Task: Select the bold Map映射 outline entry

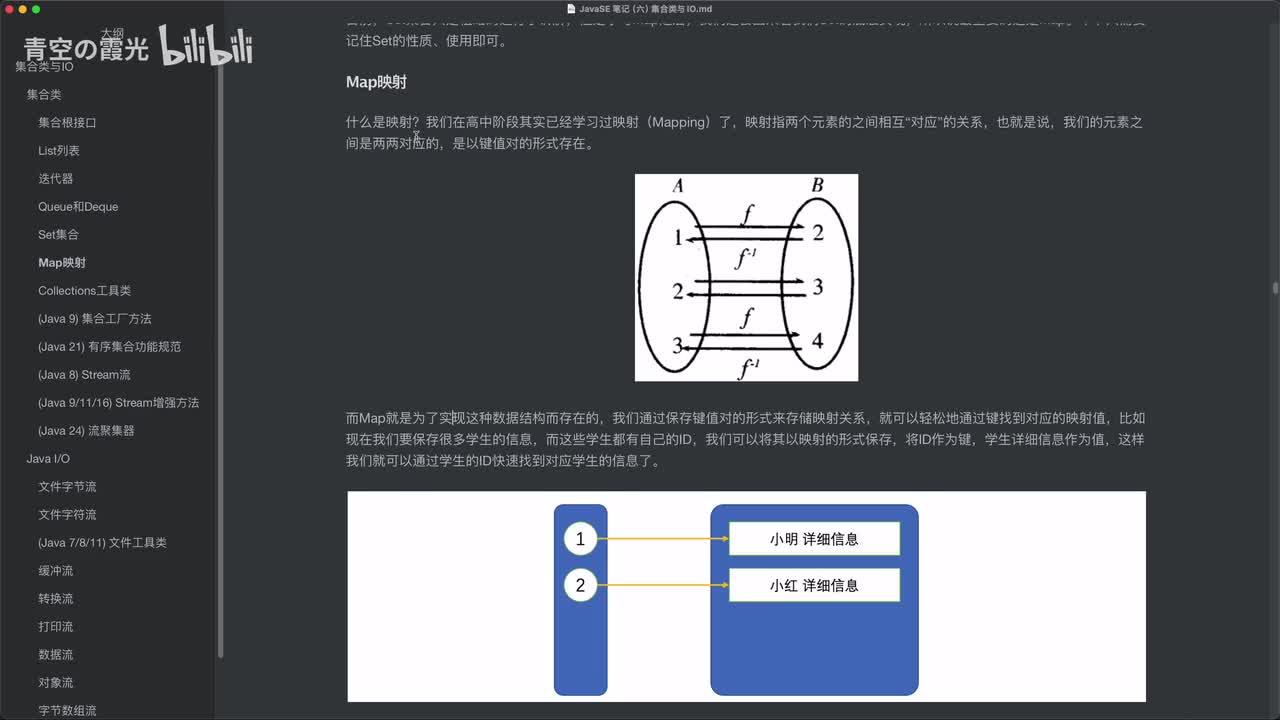Action: pos(62,262)
